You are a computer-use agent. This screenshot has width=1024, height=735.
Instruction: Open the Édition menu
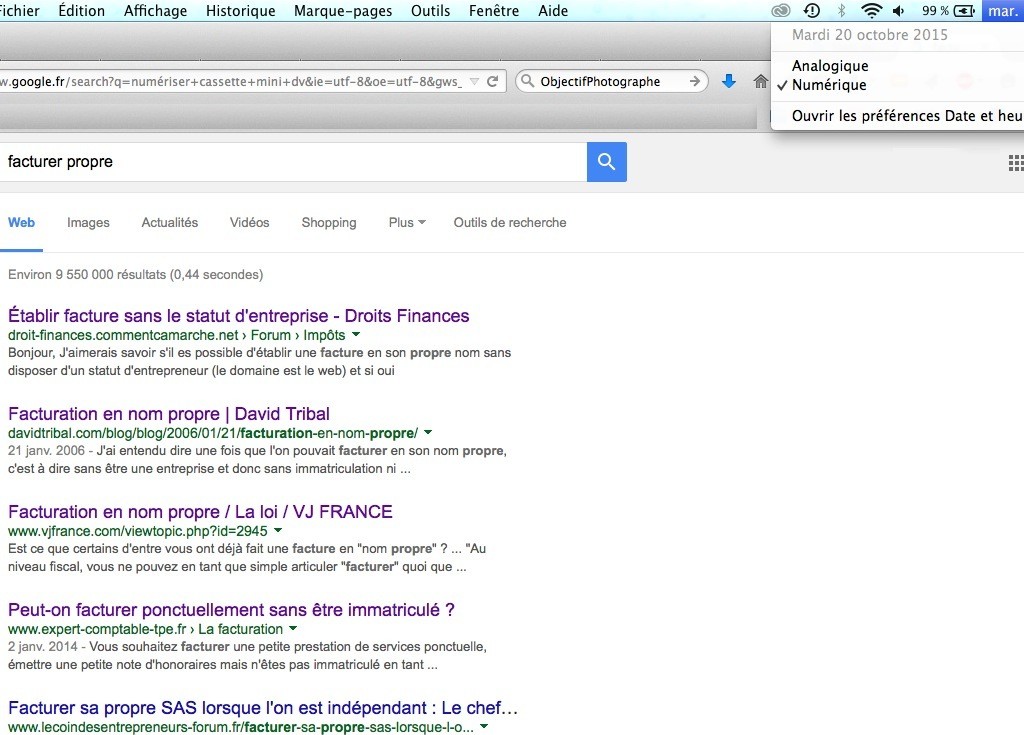tap(81, 10)
